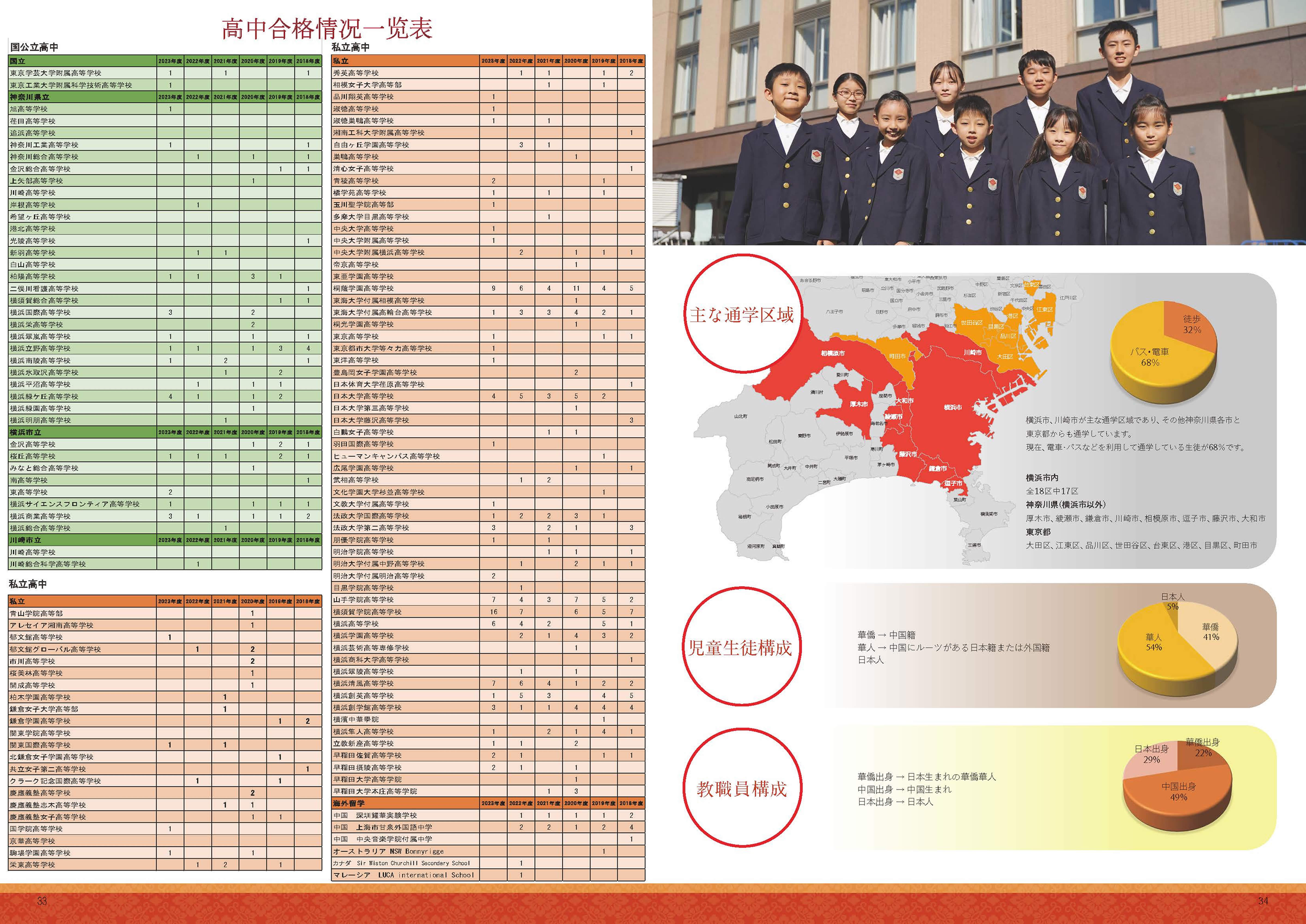Select the 川崎市立 section header row
This screenshot has height=924, width=1306.
[165, 540]
